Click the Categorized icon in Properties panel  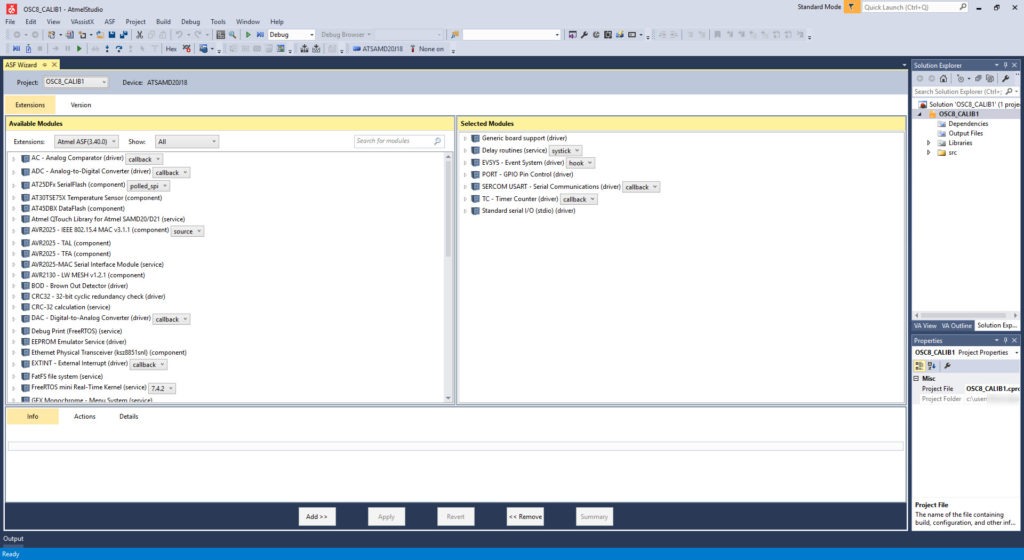[920, 366]
